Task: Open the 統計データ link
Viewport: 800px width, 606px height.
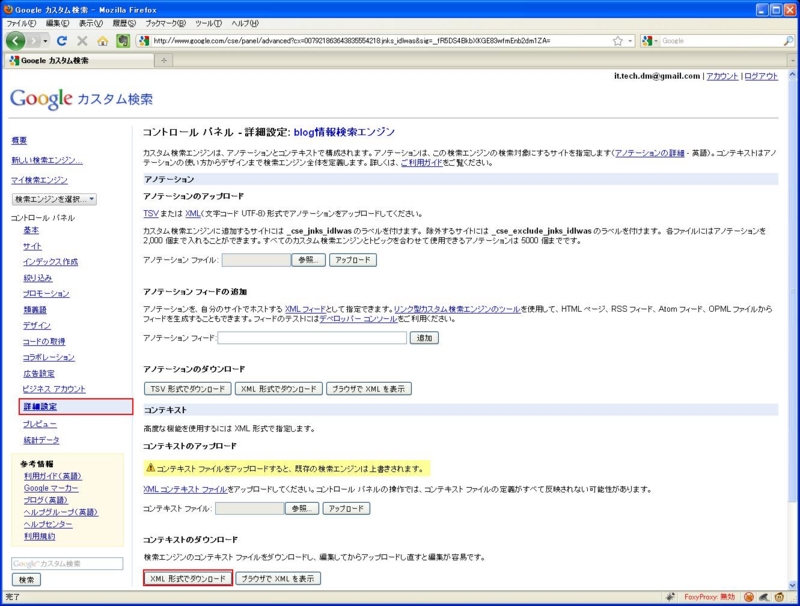Action: coord(41,440)
